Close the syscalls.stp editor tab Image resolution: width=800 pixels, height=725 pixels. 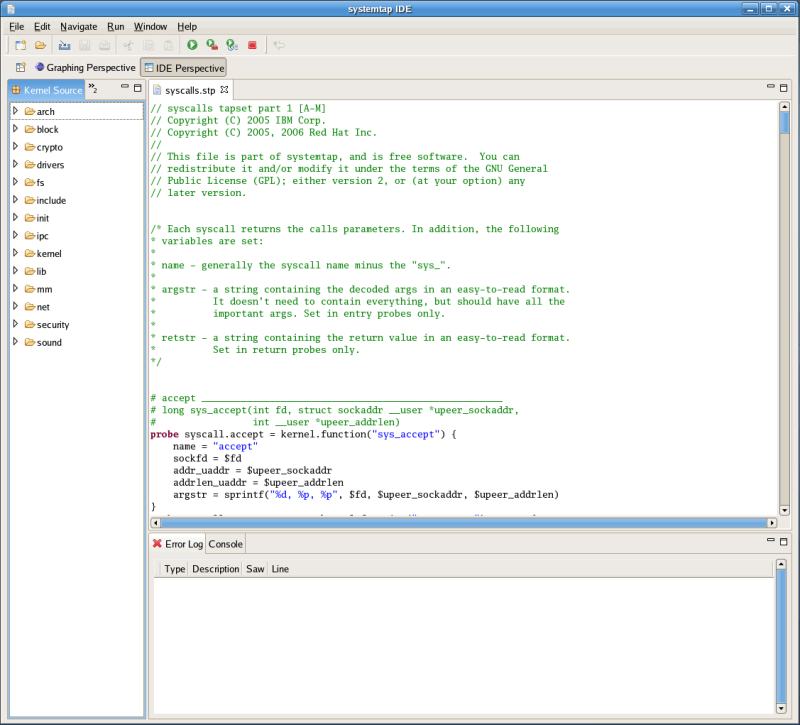[x=224, y=90]
